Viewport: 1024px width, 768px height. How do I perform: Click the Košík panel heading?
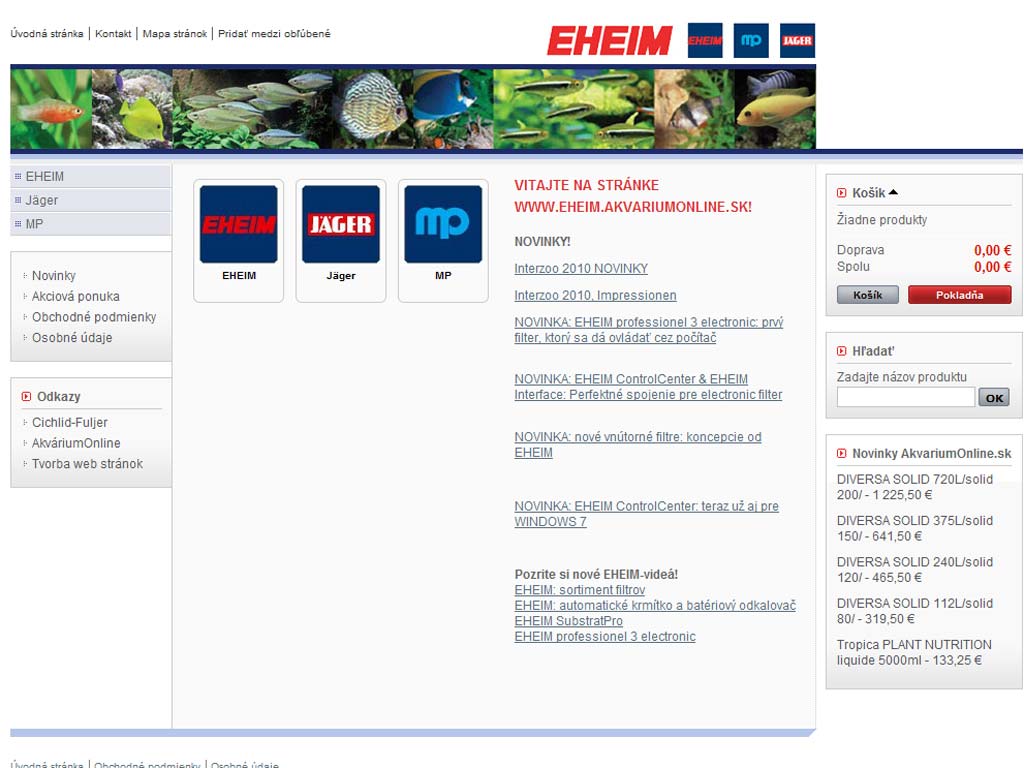[x=869, y=193]
